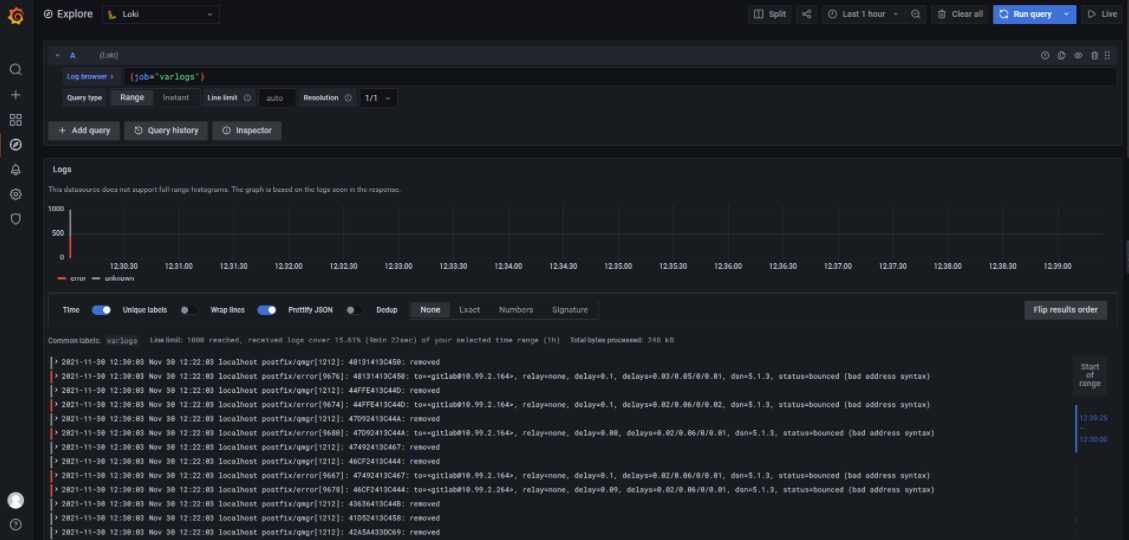
Task: Start Live tailing
Action: pos(1102,14)
